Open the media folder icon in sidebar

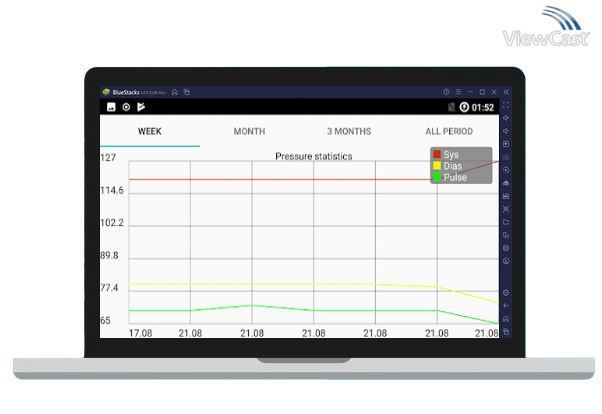[x=506, y=222]
